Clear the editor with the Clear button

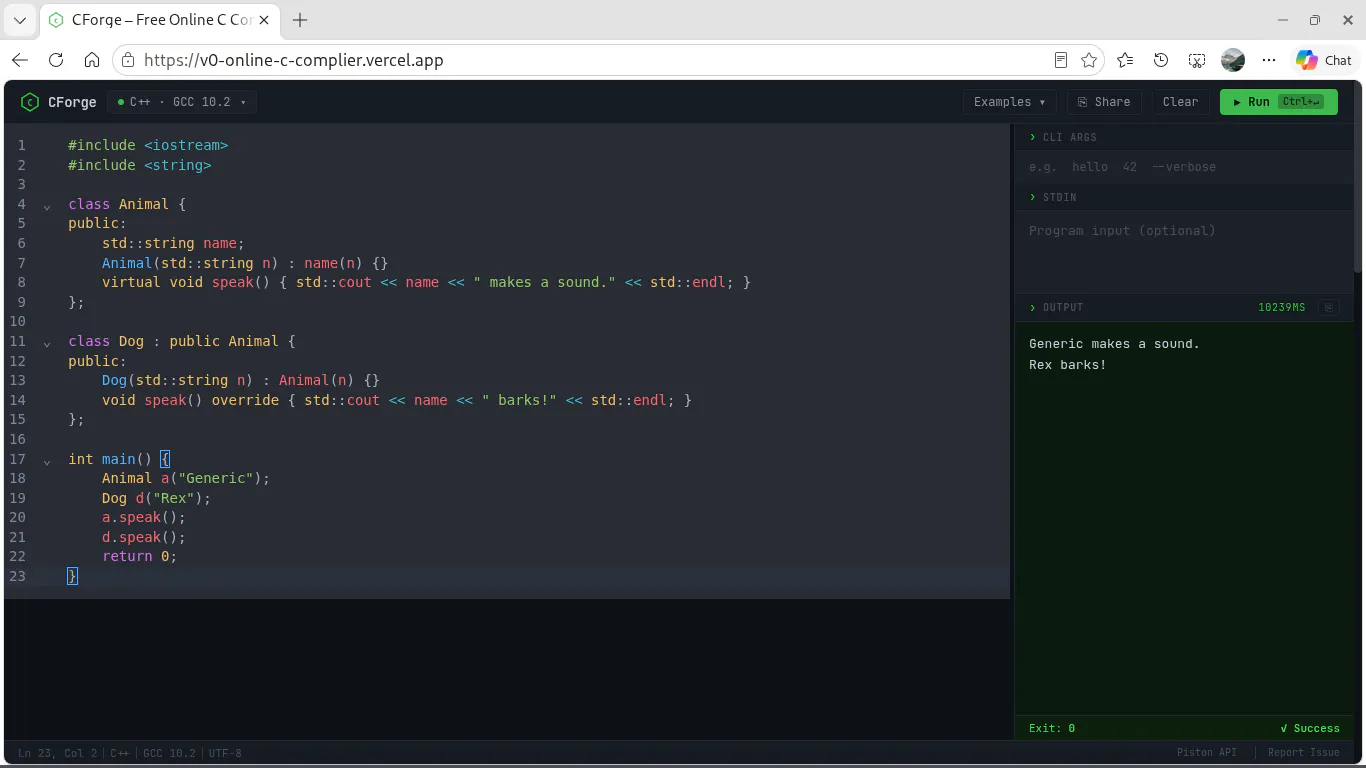click(1180, 102)
